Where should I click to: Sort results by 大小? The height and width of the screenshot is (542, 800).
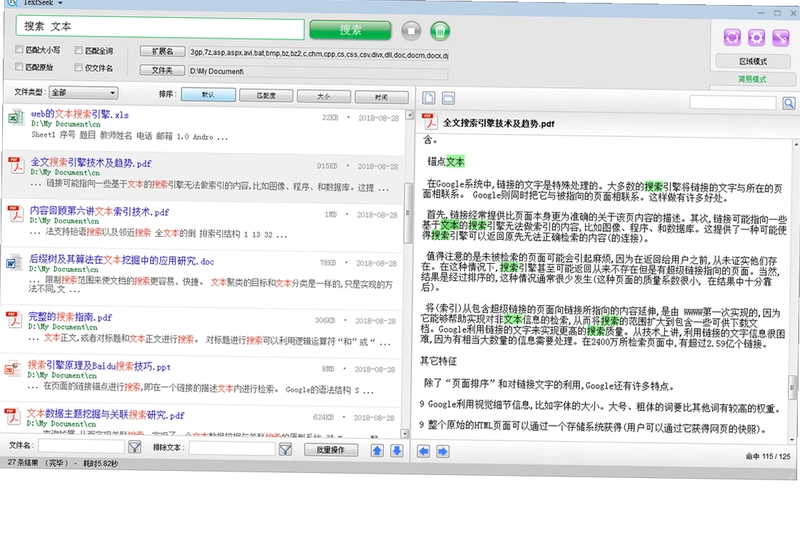pos(323,96)
